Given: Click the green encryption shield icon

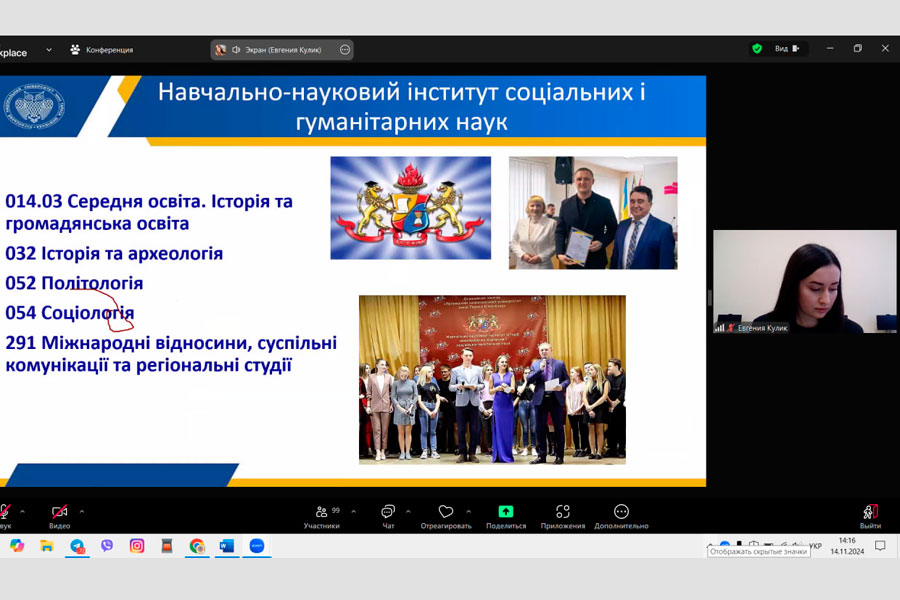Looking at the screenshot, I should pyautogui.click(x=757, y=49).
